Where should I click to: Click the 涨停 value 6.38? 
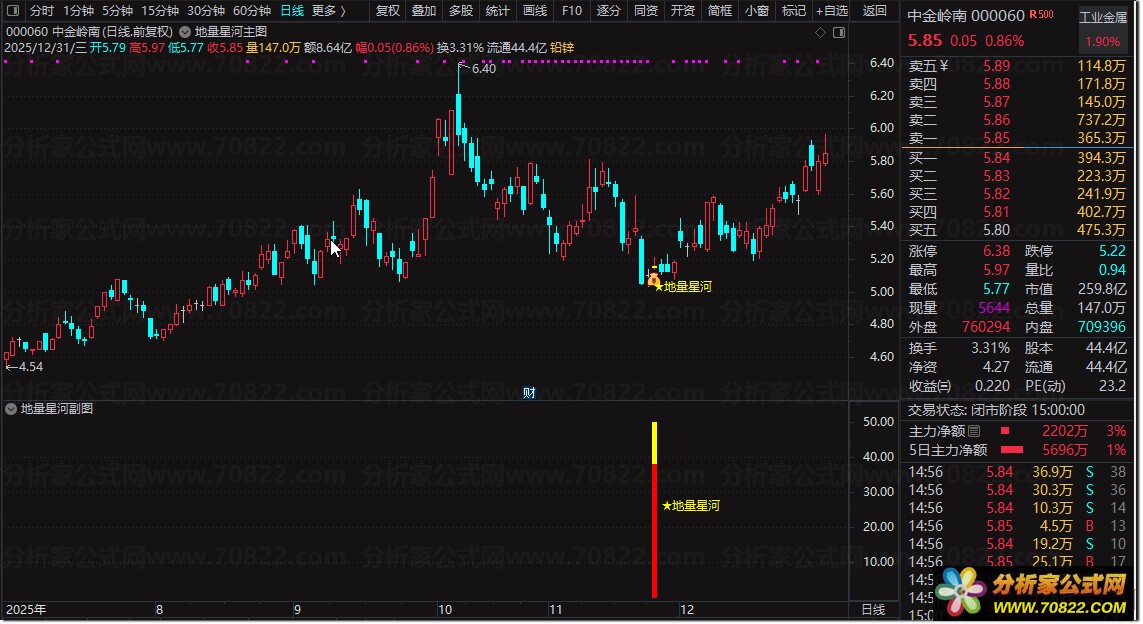coord(996,251)
